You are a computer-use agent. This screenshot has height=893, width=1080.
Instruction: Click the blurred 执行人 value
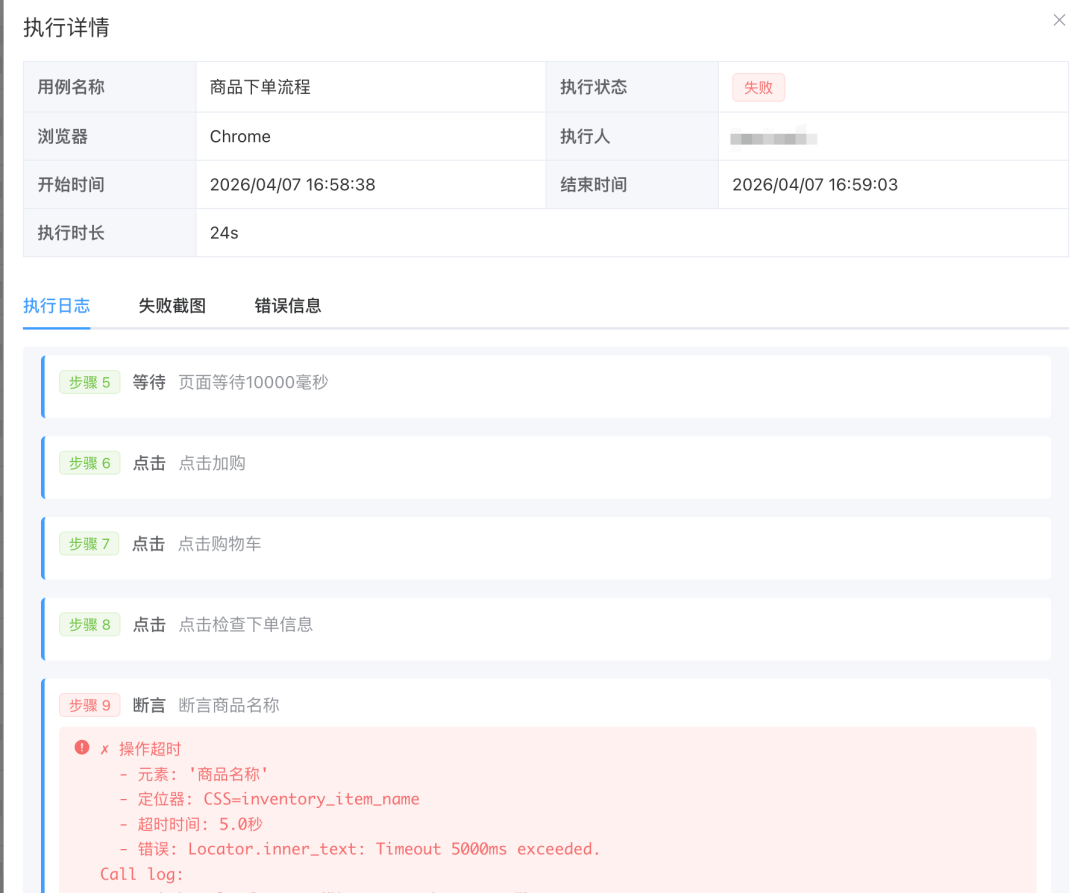point(773,137)
